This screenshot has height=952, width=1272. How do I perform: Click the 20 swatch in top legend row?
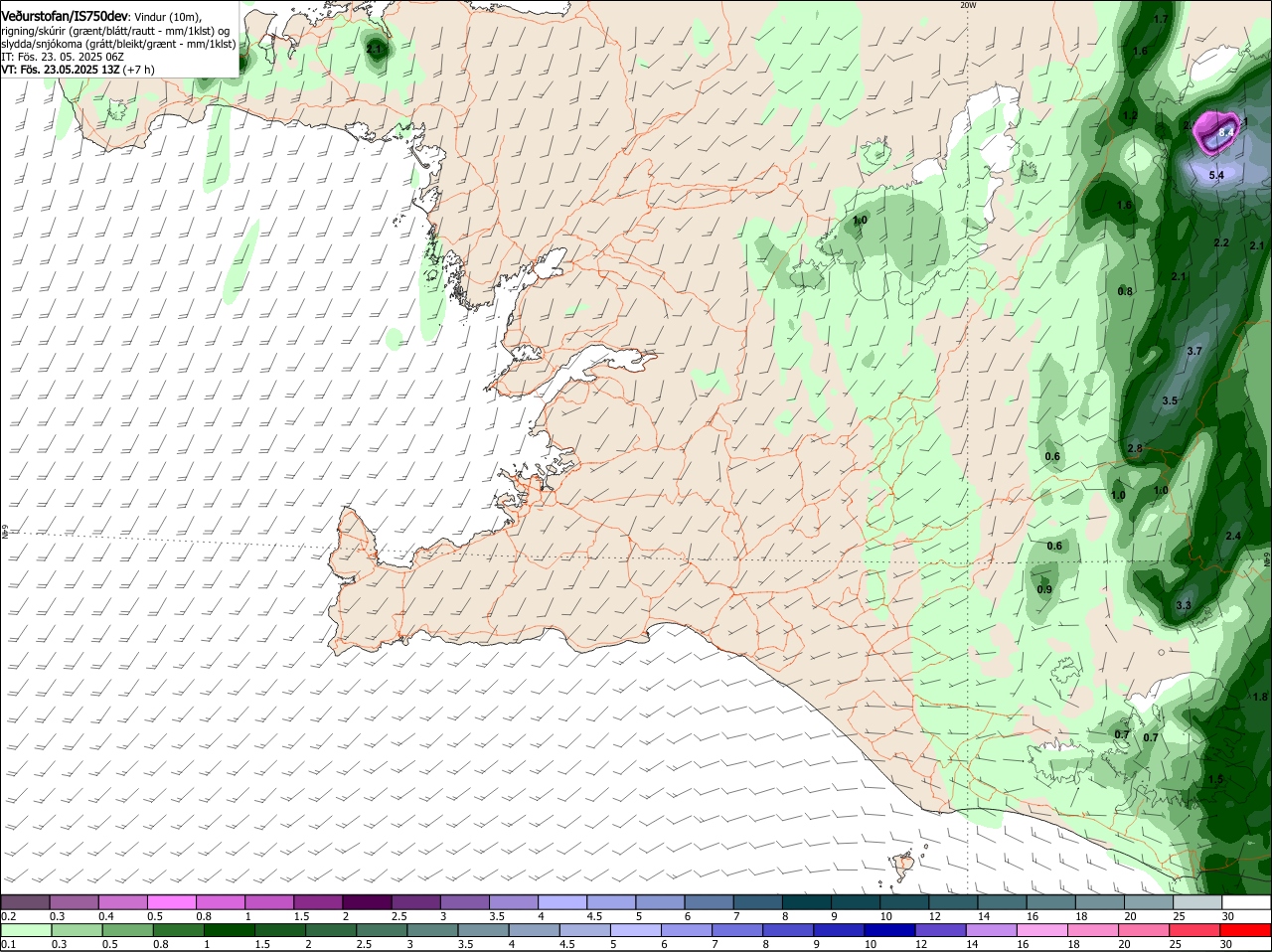[1150, 901]
